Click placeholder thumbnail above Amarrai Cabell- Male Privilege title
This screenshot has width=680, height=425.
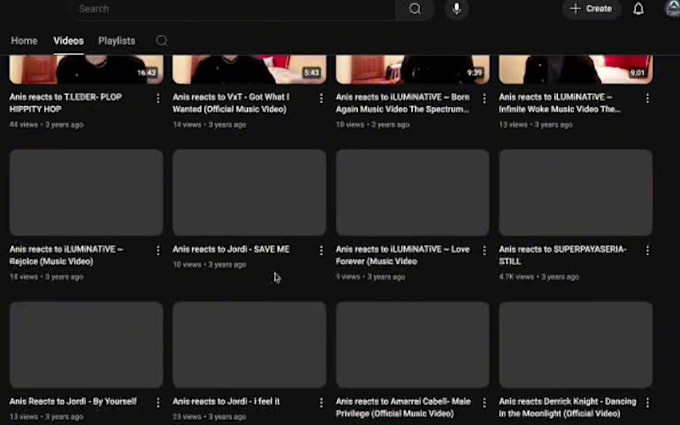click(412, 345)
